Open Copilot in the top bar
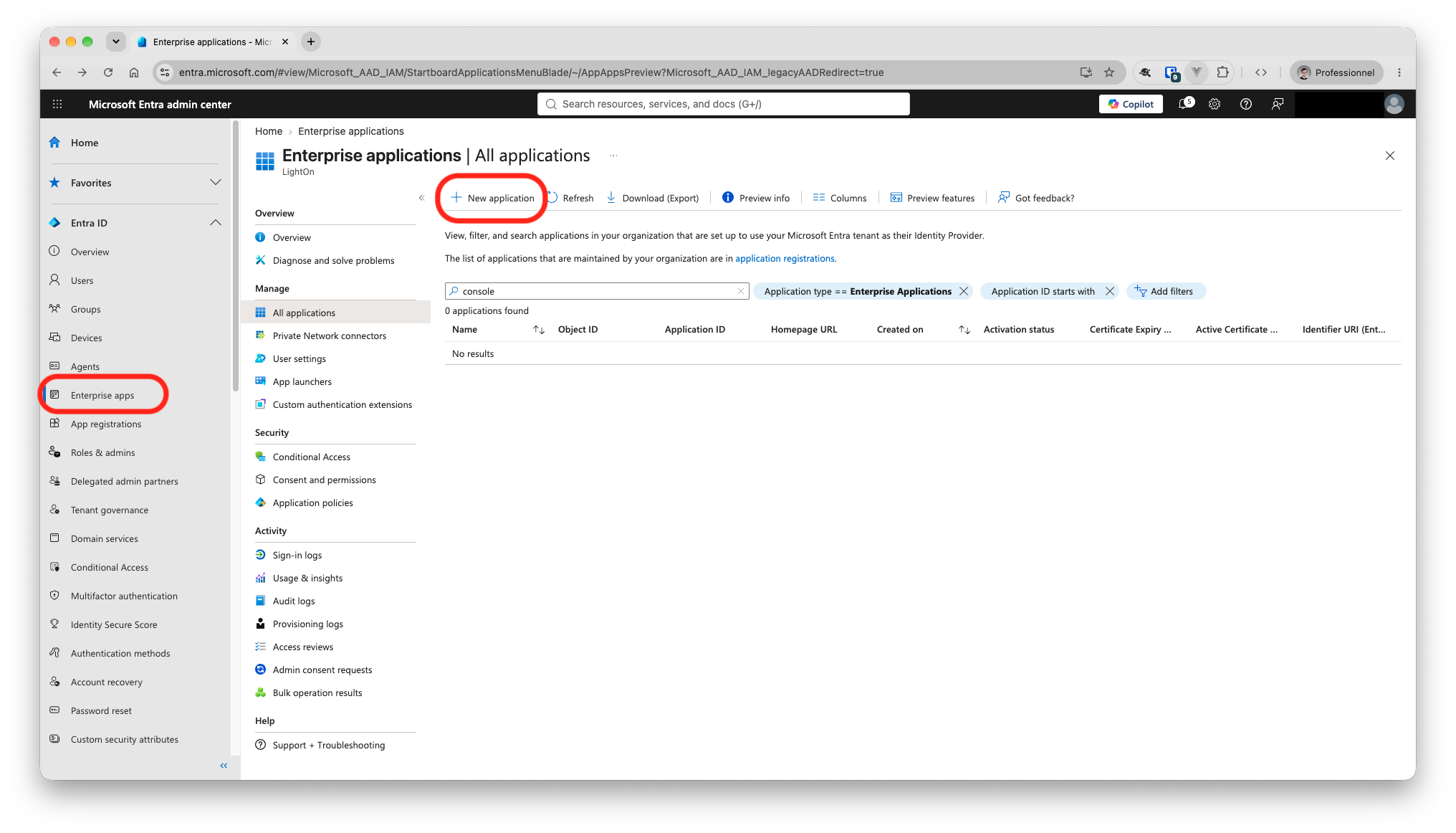The image size is (1456, 833). pyautogui.click(x=1131, y=104)
